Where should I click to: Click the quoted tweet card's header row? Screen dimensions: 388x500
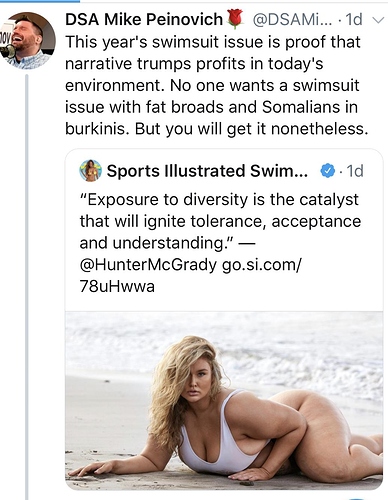point(221,171)
